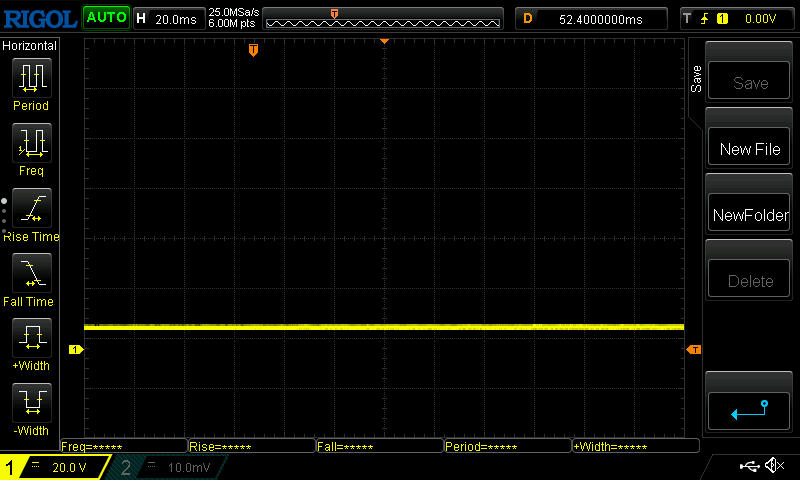
Task: Click the channel 1 ground level marker
Action: (76, 349)
